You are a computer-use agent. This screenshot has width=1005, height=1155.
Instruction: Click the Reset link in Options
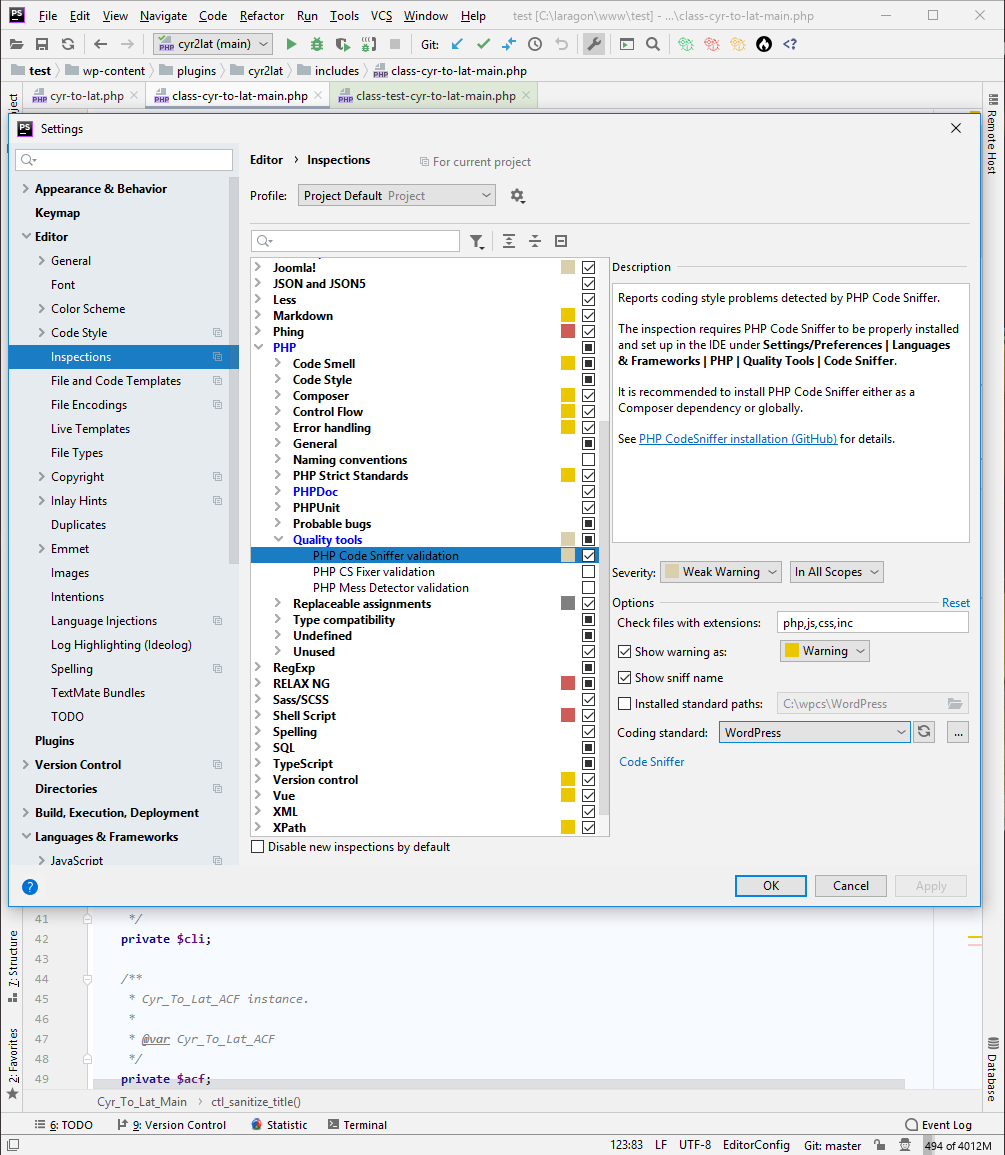pyautogui.click(x=956, y=603)
